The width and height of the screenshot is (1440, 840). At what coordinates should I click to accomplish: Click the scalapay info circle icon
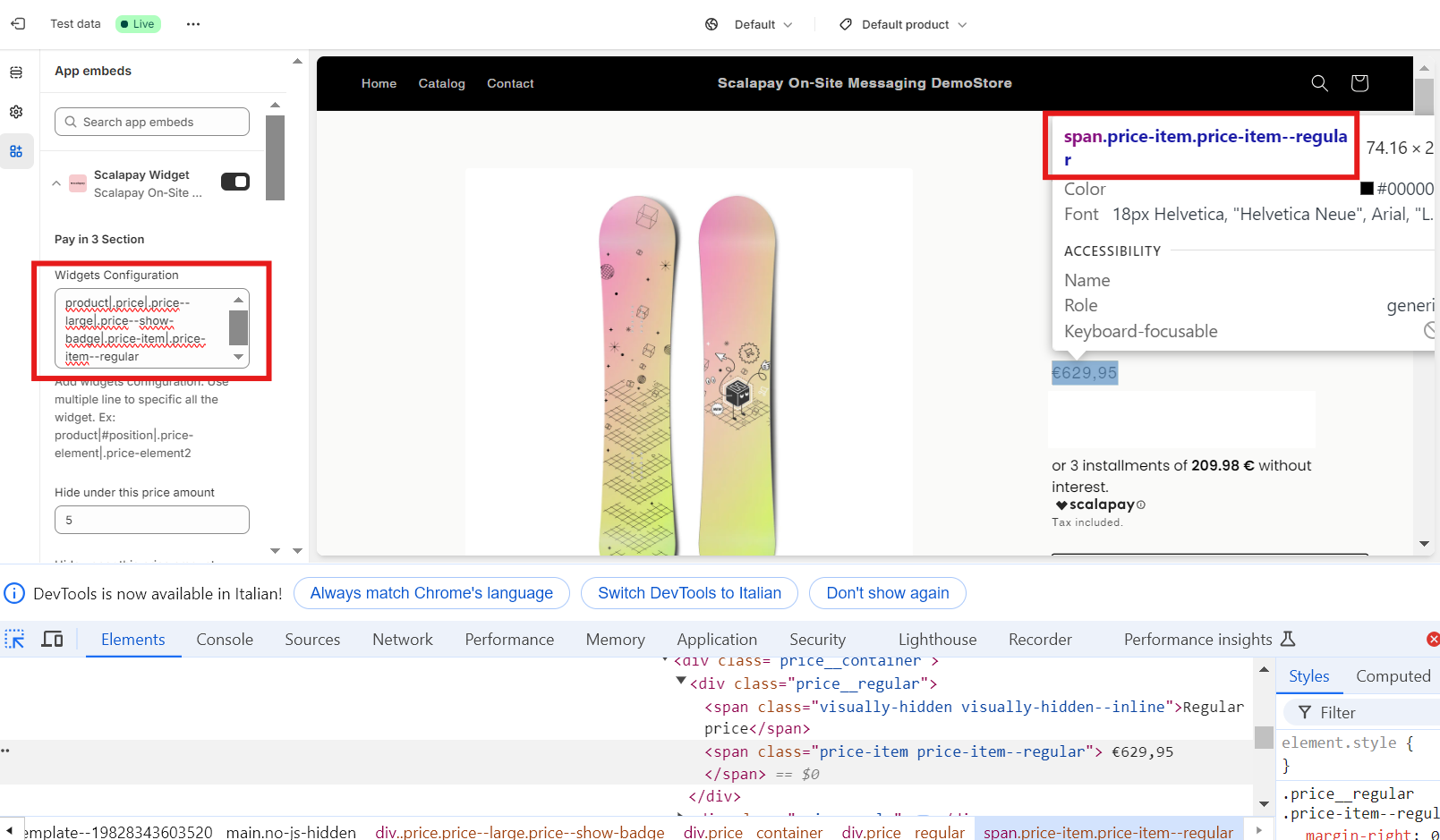point(1140,505)
